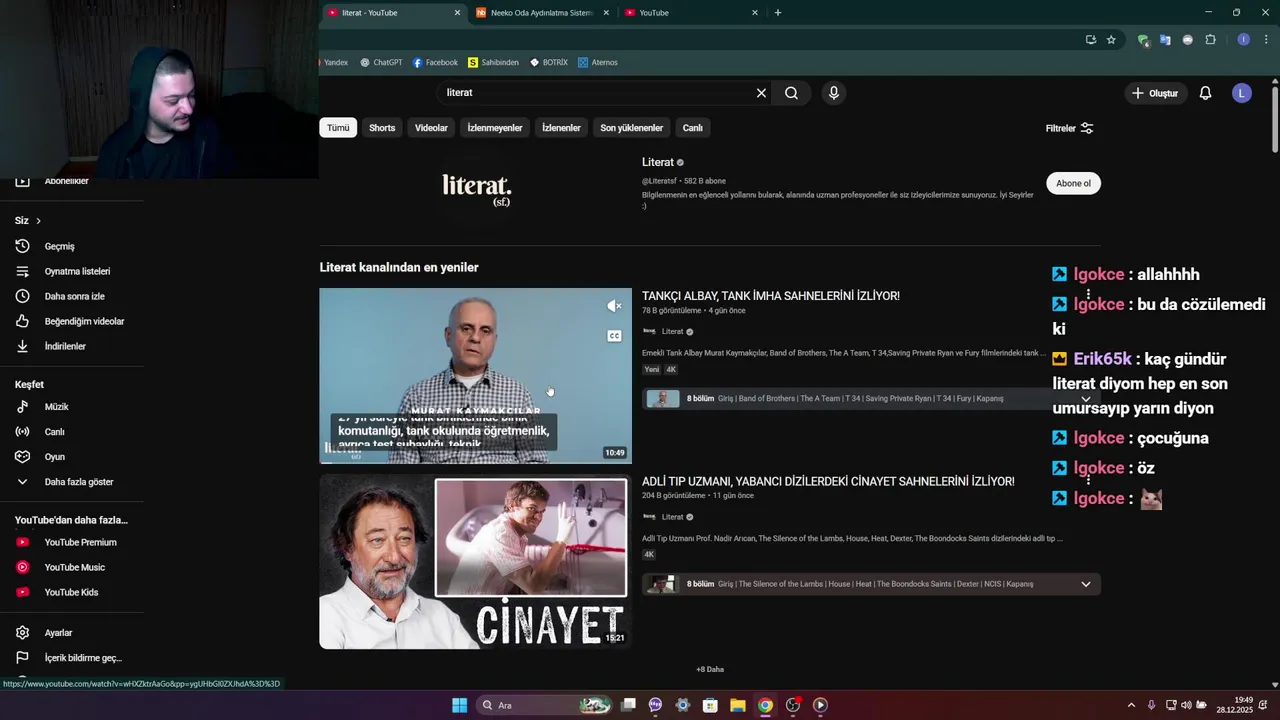The image size is (1280, 720).
Task: Expand chapters of the ADLİ TIP UZMANI video
Action: 1085,584
